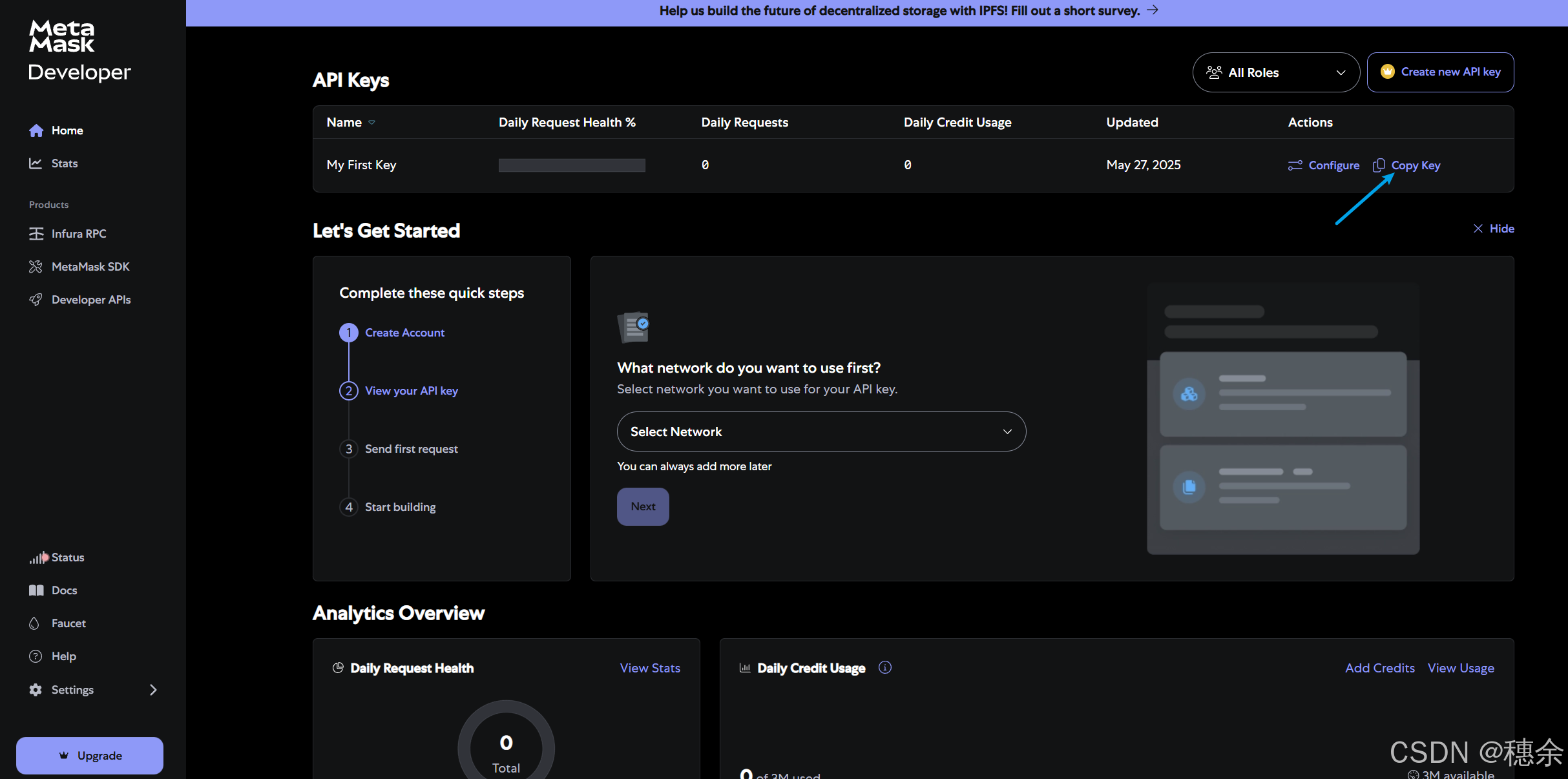Sort table by Name column arrow

(x=371, y=123)
